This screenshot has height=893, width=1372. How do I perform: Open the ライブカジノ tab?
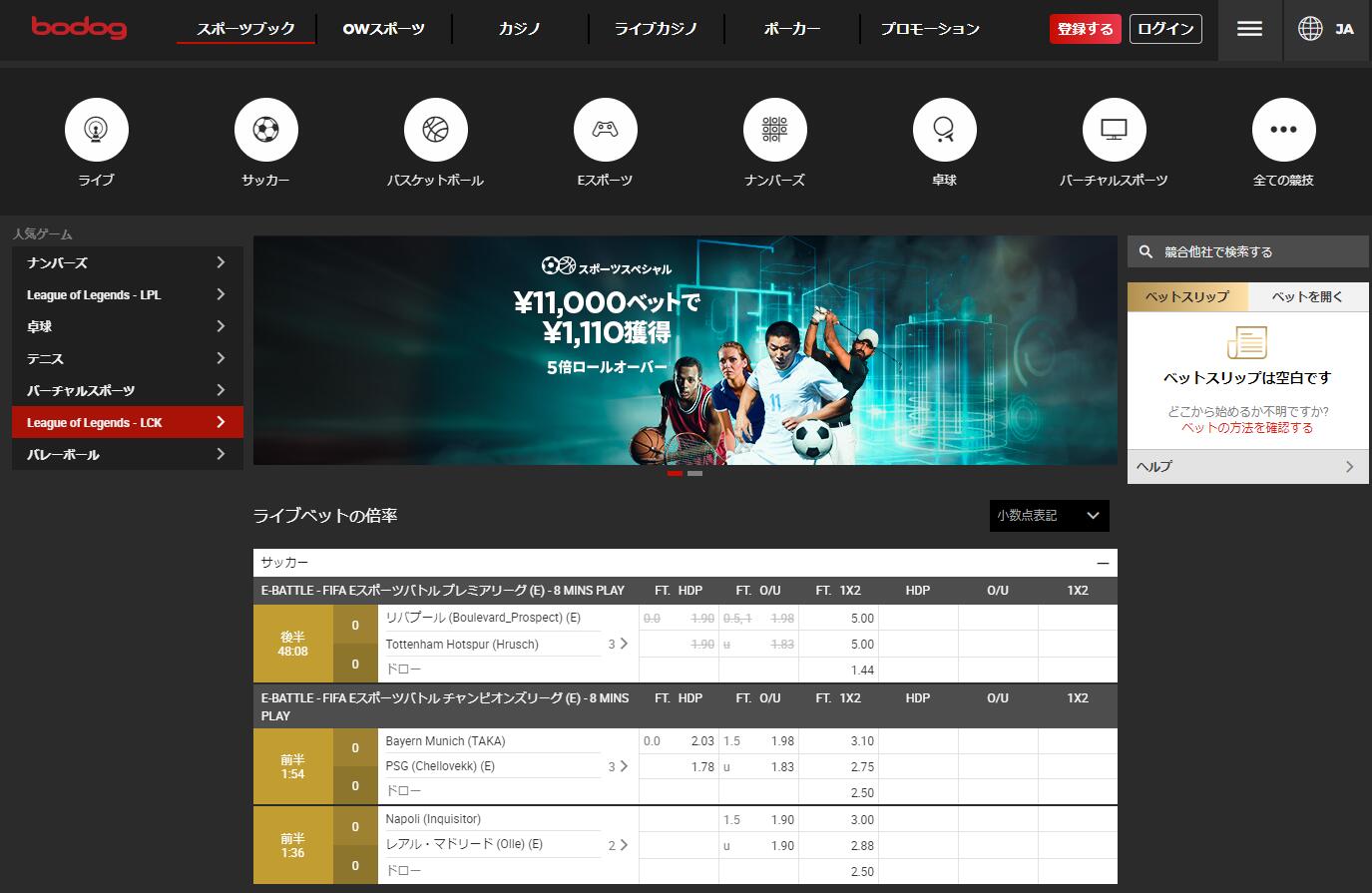point(656,29)
